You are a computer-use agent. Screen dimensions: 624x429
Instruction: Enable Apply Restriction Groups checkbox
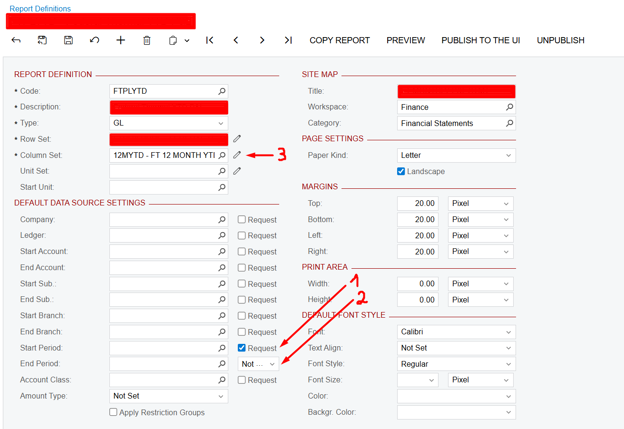tap(113, 412)
